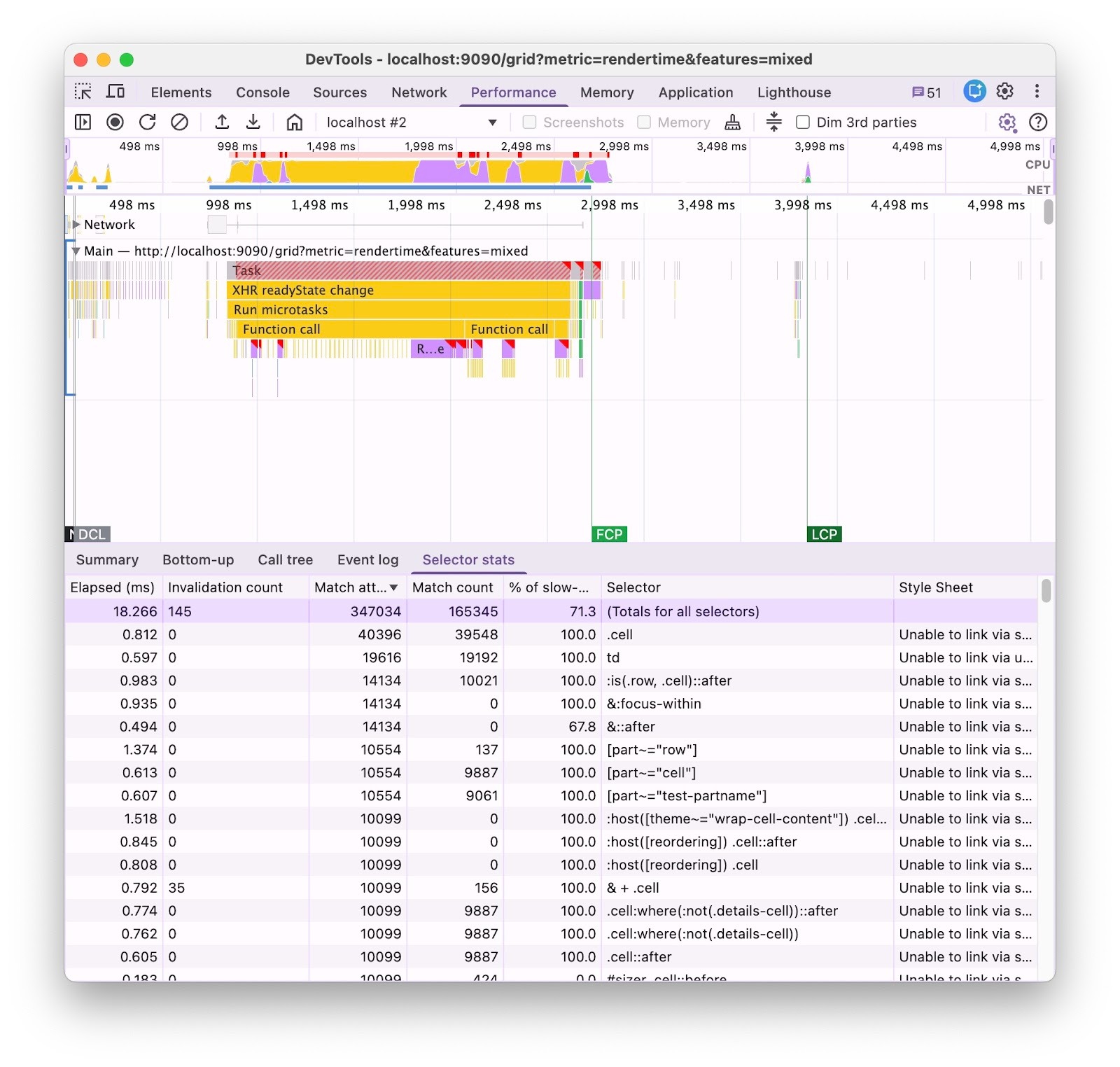Sort by Match count column header

(453, 587)
